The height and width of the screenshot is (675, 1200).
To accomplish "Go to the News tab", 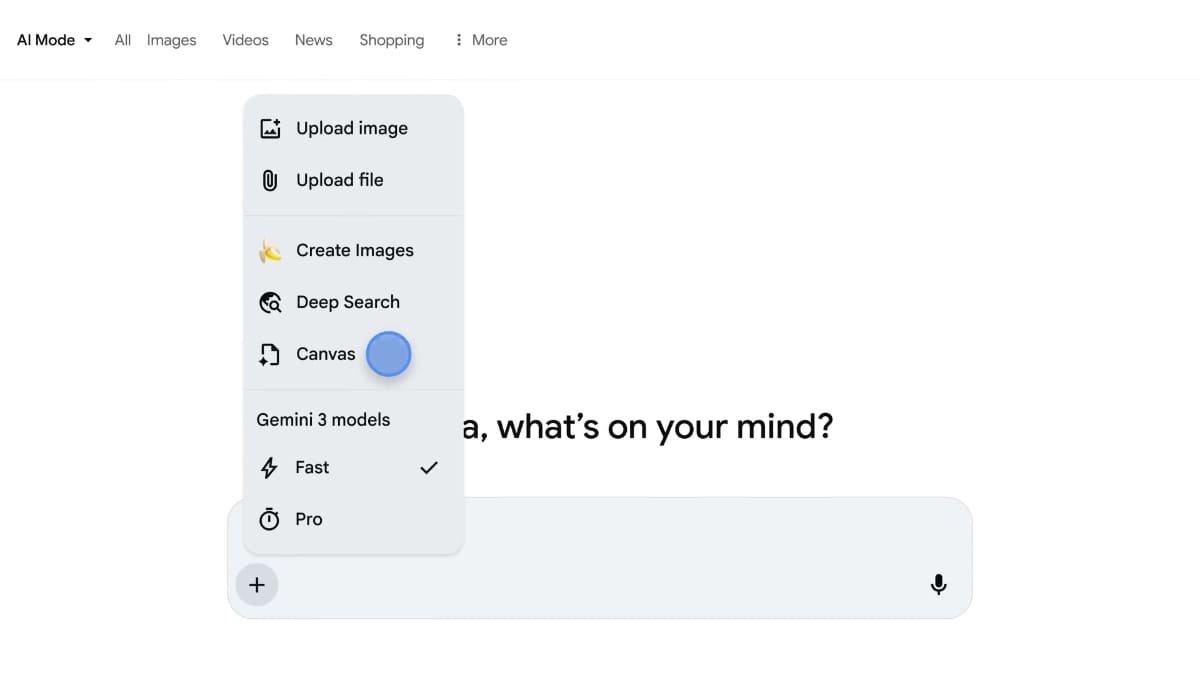I will [313, 40].
